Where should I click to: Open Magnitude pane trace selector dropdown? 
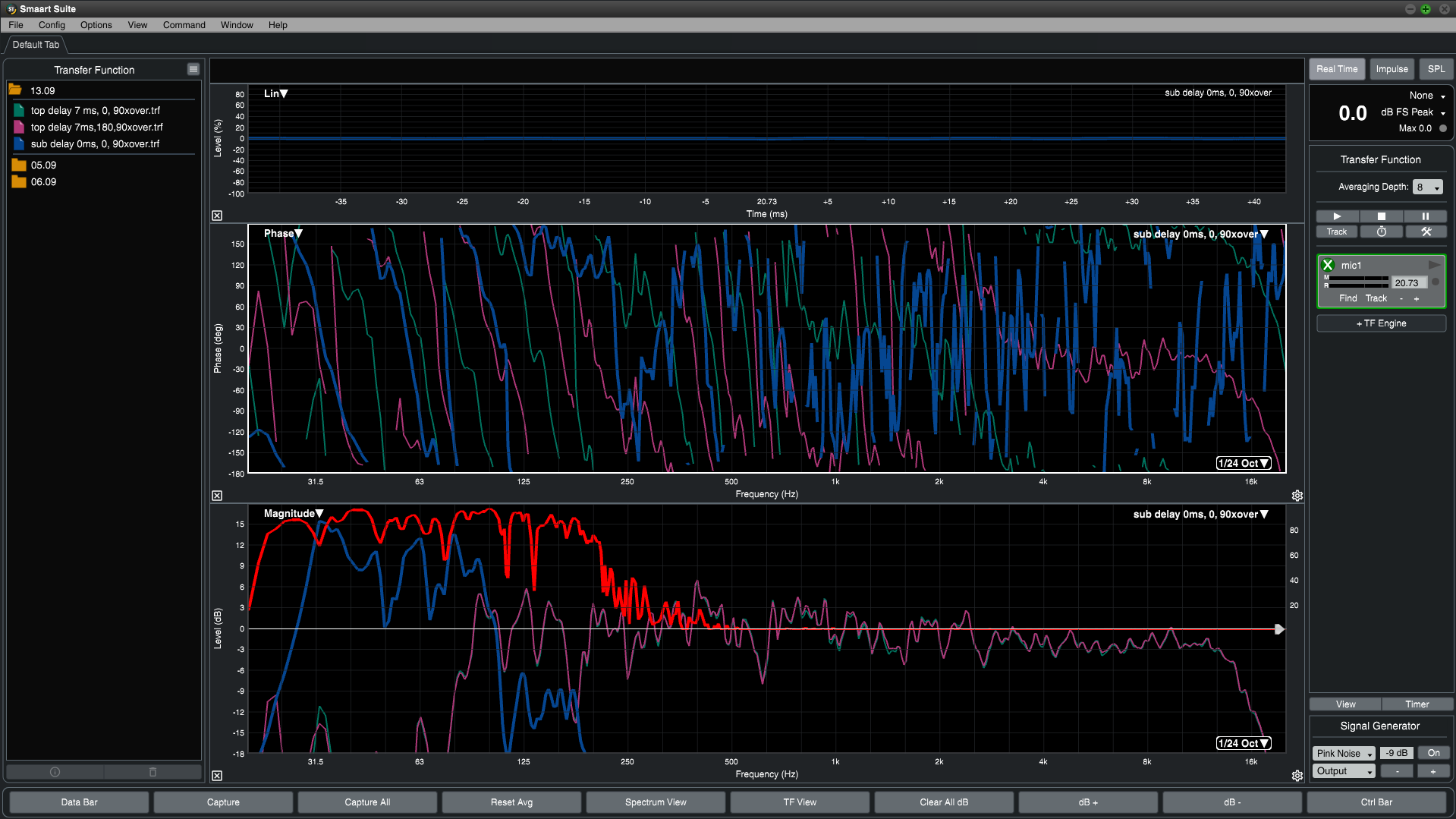(x=1200, y=514)
